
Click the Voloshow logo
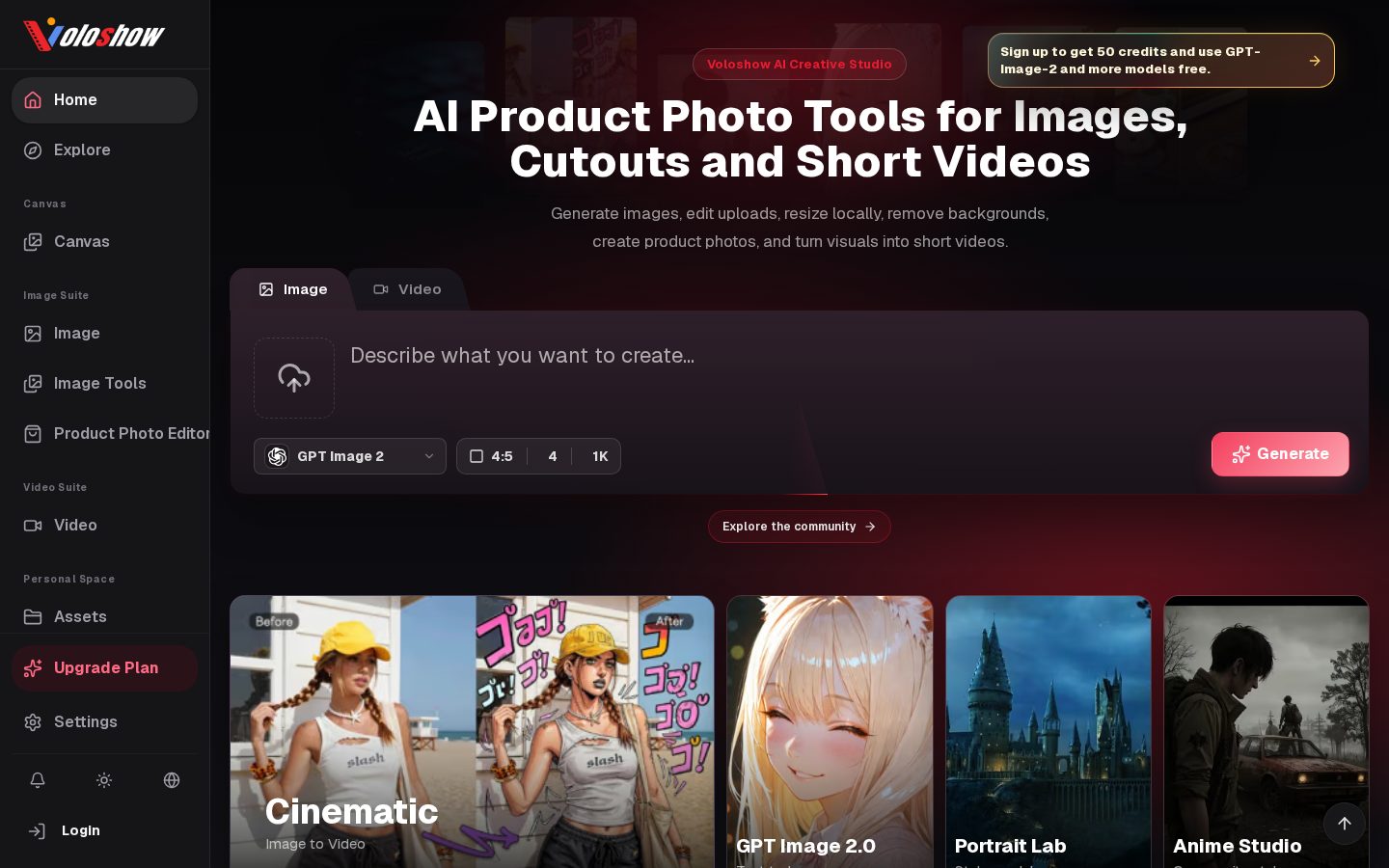tap(94, 35)
